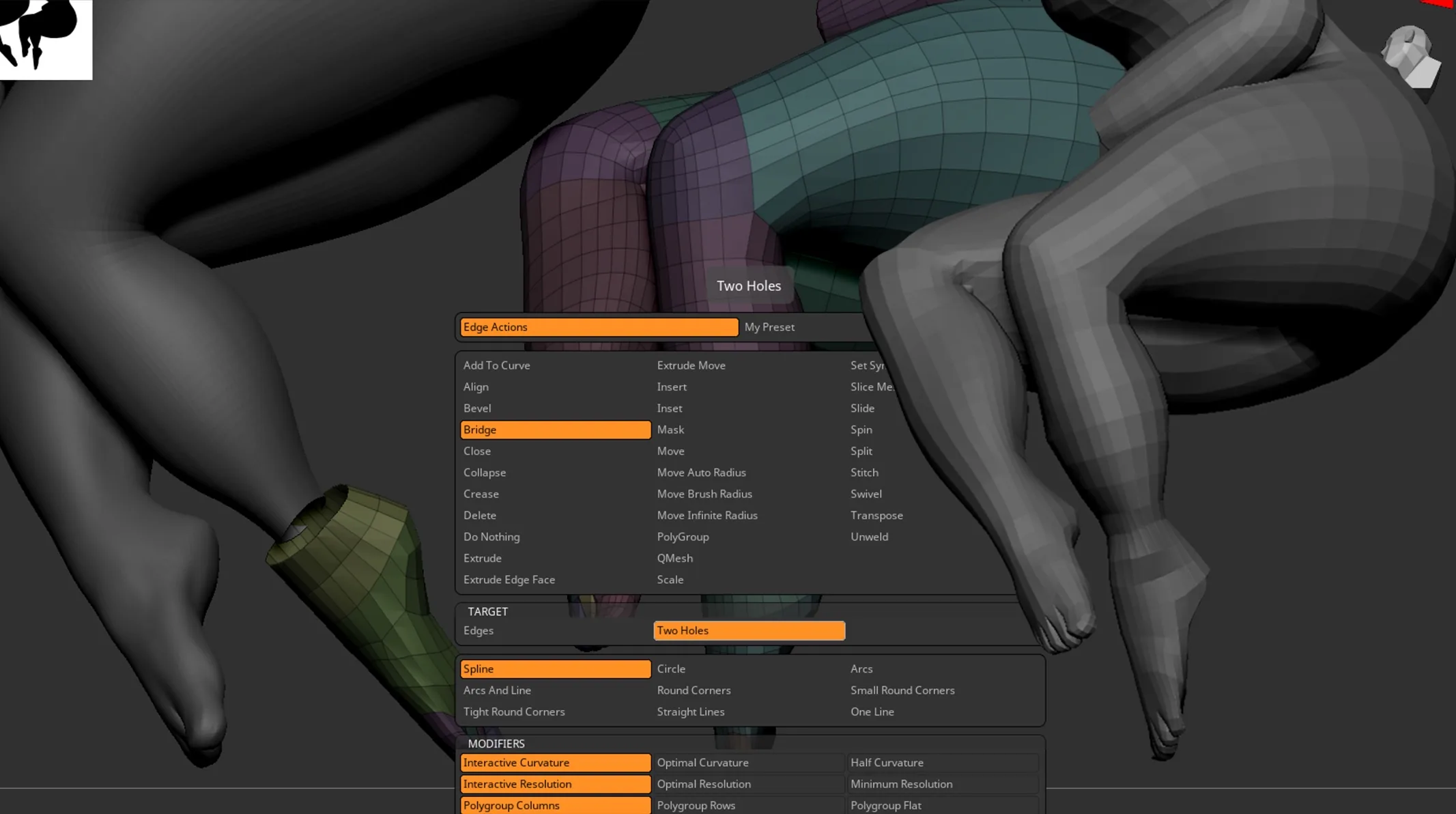The width and height of the screenshot is (1456, 814).
Task: Select the PolyGroup action
Action: [x=683, y=537]
